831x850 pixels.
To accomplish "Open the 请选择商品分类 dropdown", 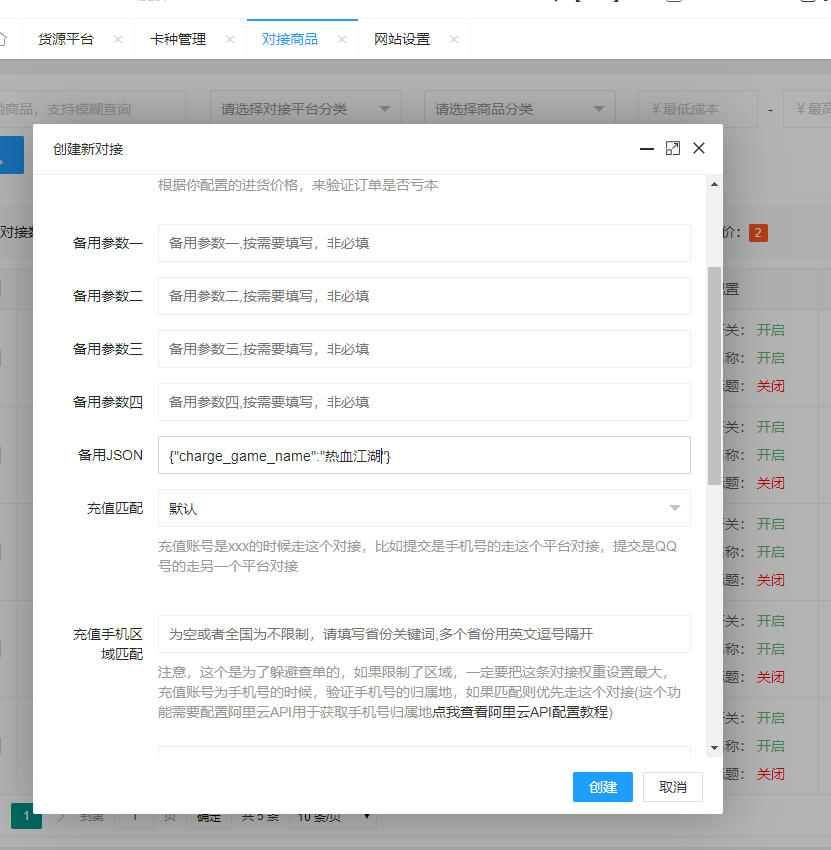I will 519,109.
